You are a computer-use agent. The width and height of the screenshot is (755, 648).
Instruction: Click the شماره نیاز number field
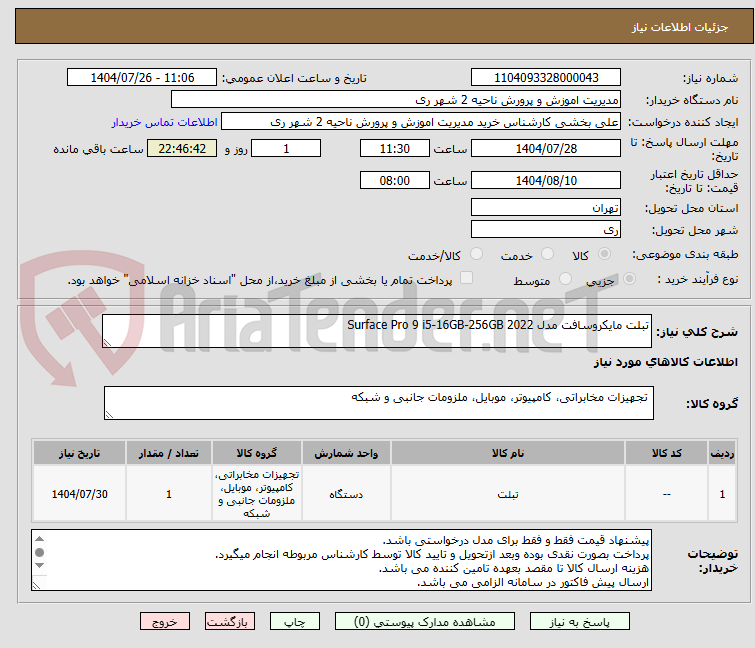[546, 78]
